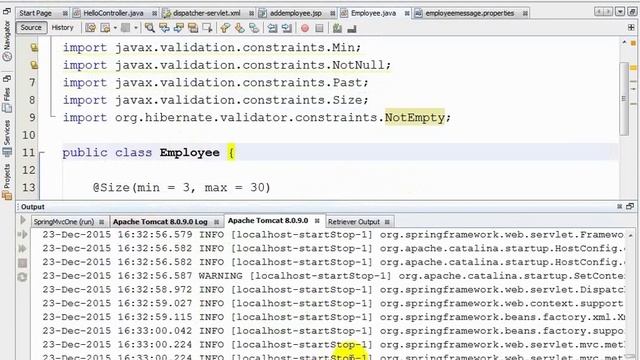640x360 pixels.
Task: Click the editor vertical scrollbar thumb
Action: pyautogui.click(x=624, y=99)
